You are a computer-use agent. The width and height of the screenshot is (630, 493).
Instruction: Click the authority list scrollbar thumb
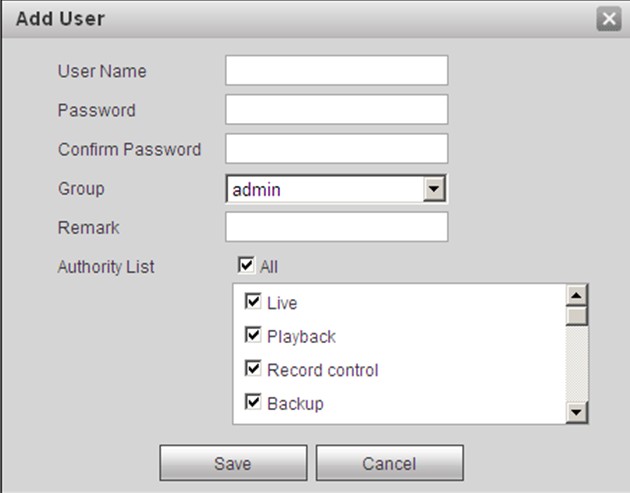pos(575,316)
